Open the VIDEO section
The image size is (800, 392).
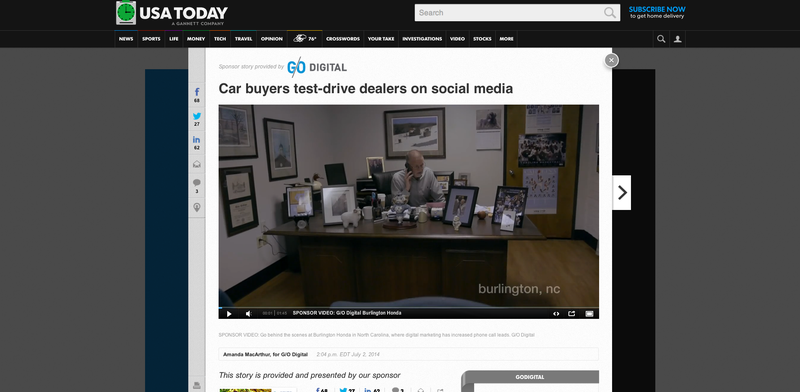tap(457, 39)
